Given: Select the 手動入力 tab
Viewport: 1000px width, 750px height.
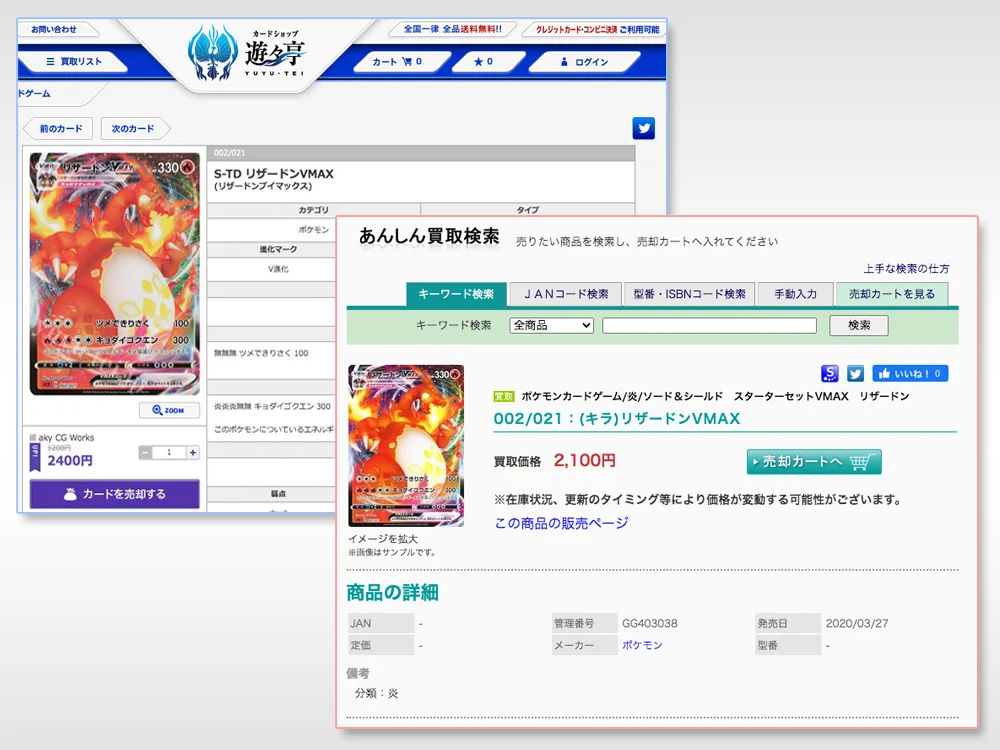Looking at the screenshot, I should [x=795, y=294].
